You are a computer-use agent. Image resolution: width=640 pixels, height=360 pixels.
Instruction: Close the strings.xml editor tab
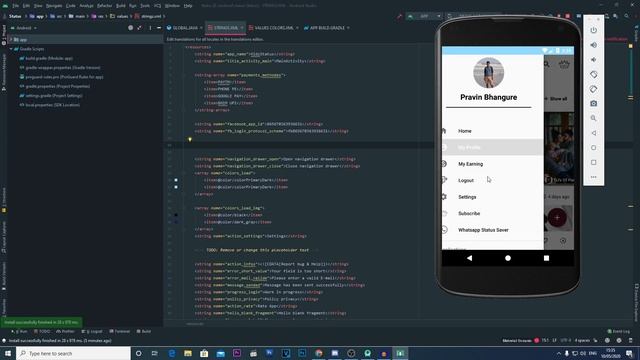point(242,28)
